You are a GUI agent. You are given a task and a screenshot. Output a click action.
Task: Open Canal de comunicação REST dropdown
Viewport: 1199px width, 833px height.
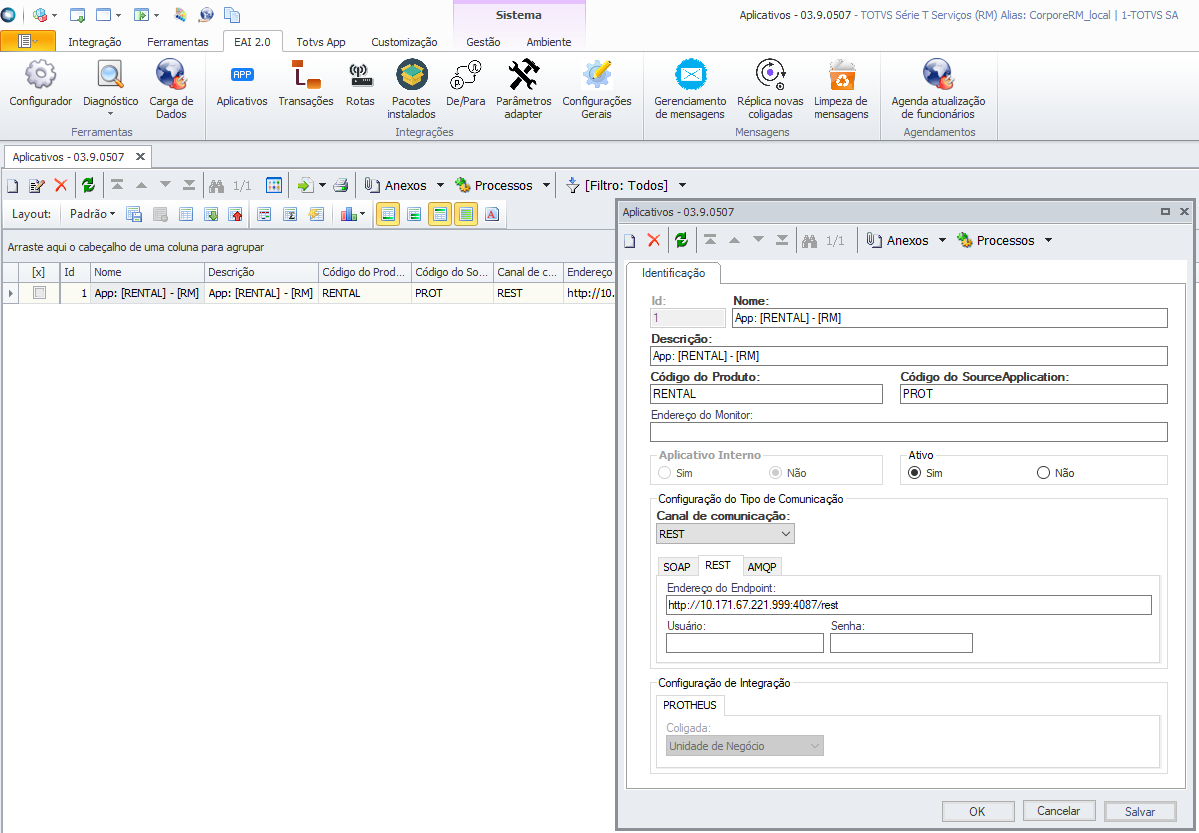coord(725,534)
